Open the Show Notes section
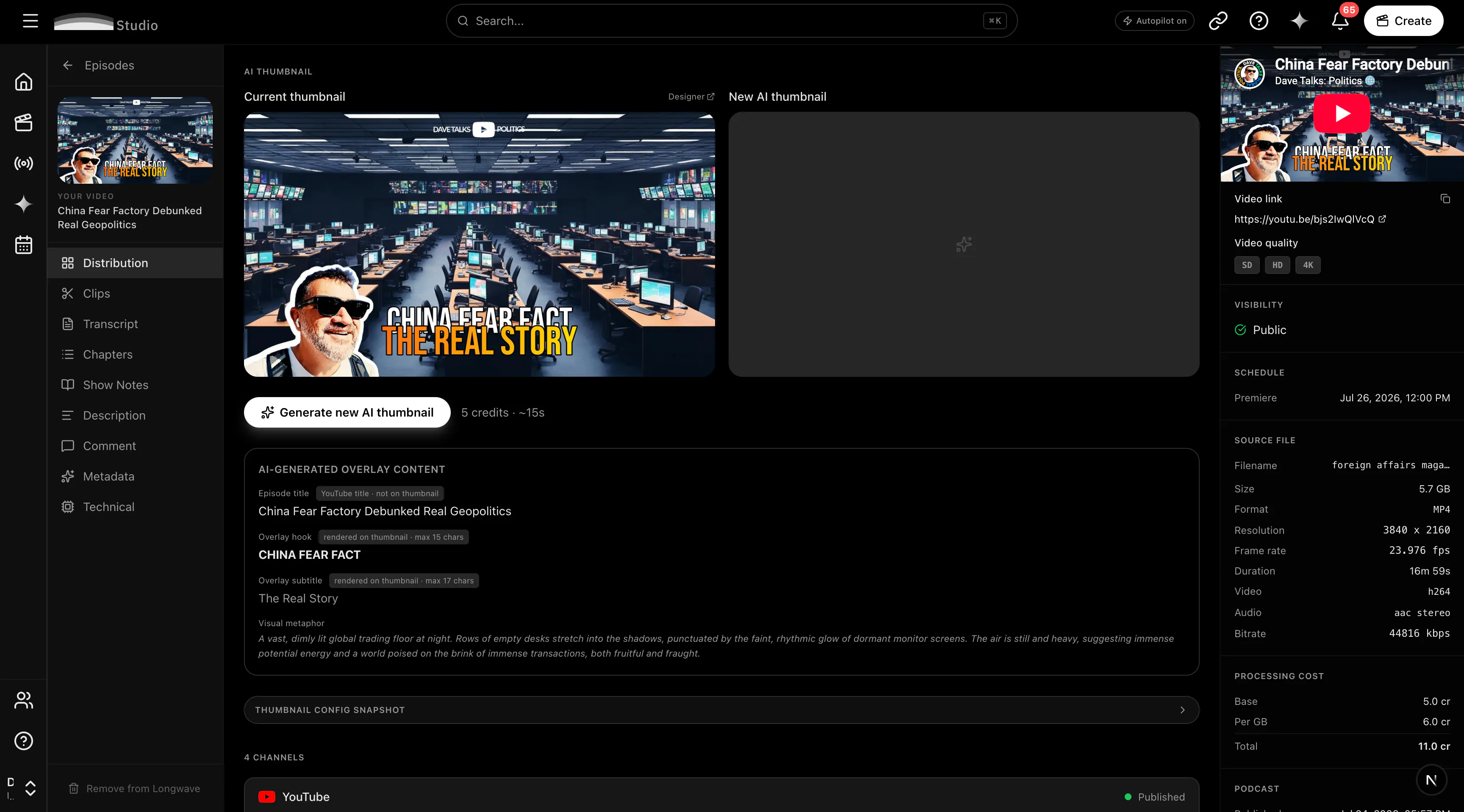1464x812 pixels. 135,385
